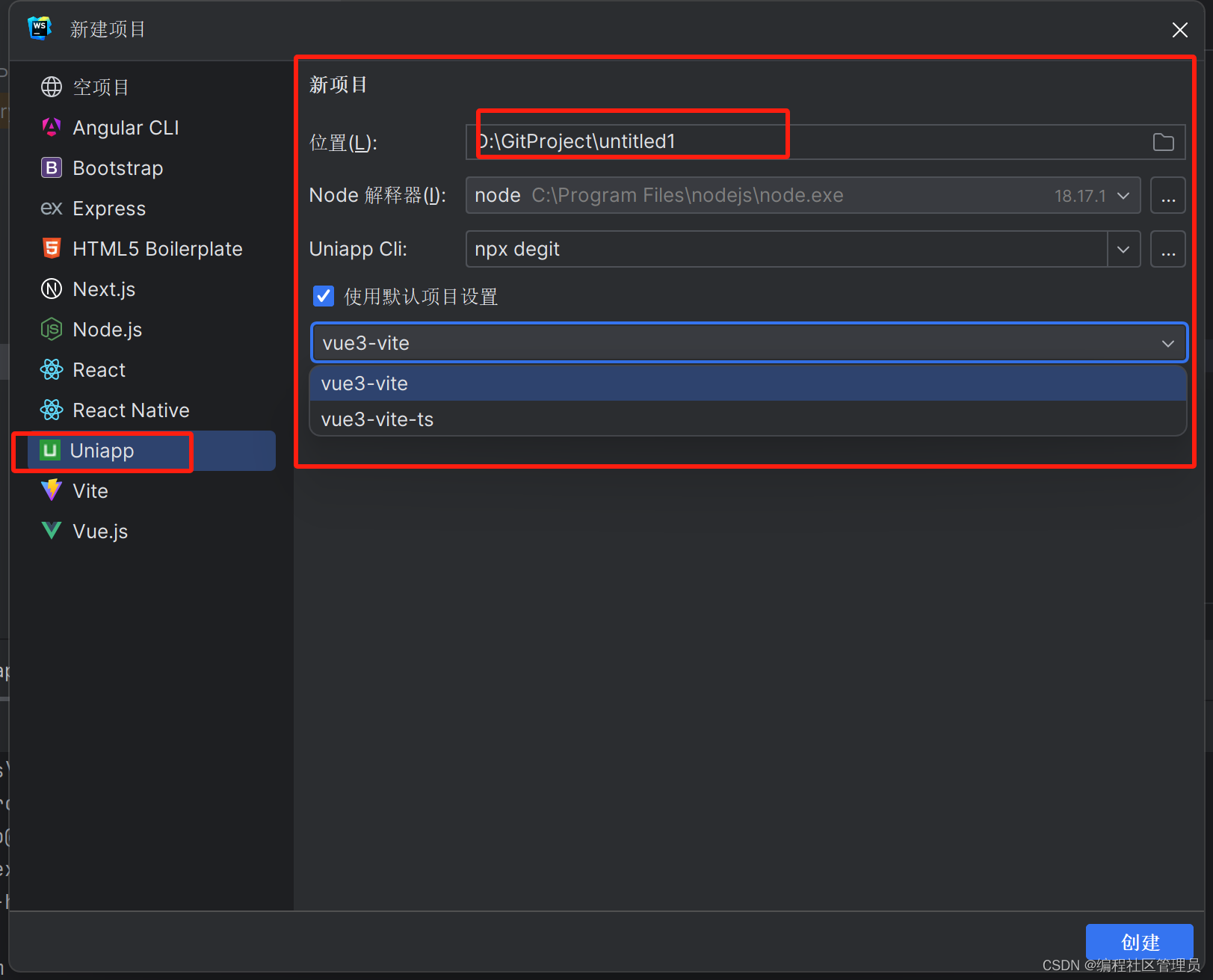Select HTML5 Boilerplate project type

point(157,248)
